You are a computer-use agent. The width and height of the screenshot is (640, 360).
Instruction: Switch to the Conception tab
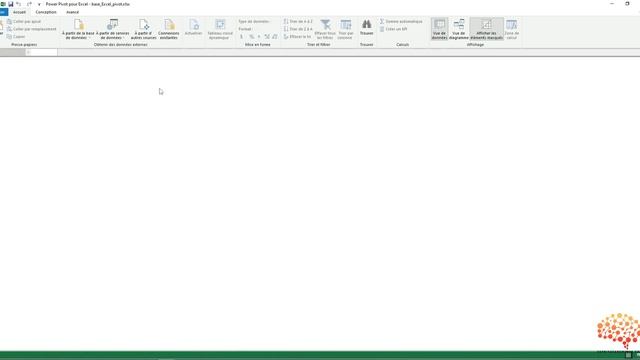point(46,12)
